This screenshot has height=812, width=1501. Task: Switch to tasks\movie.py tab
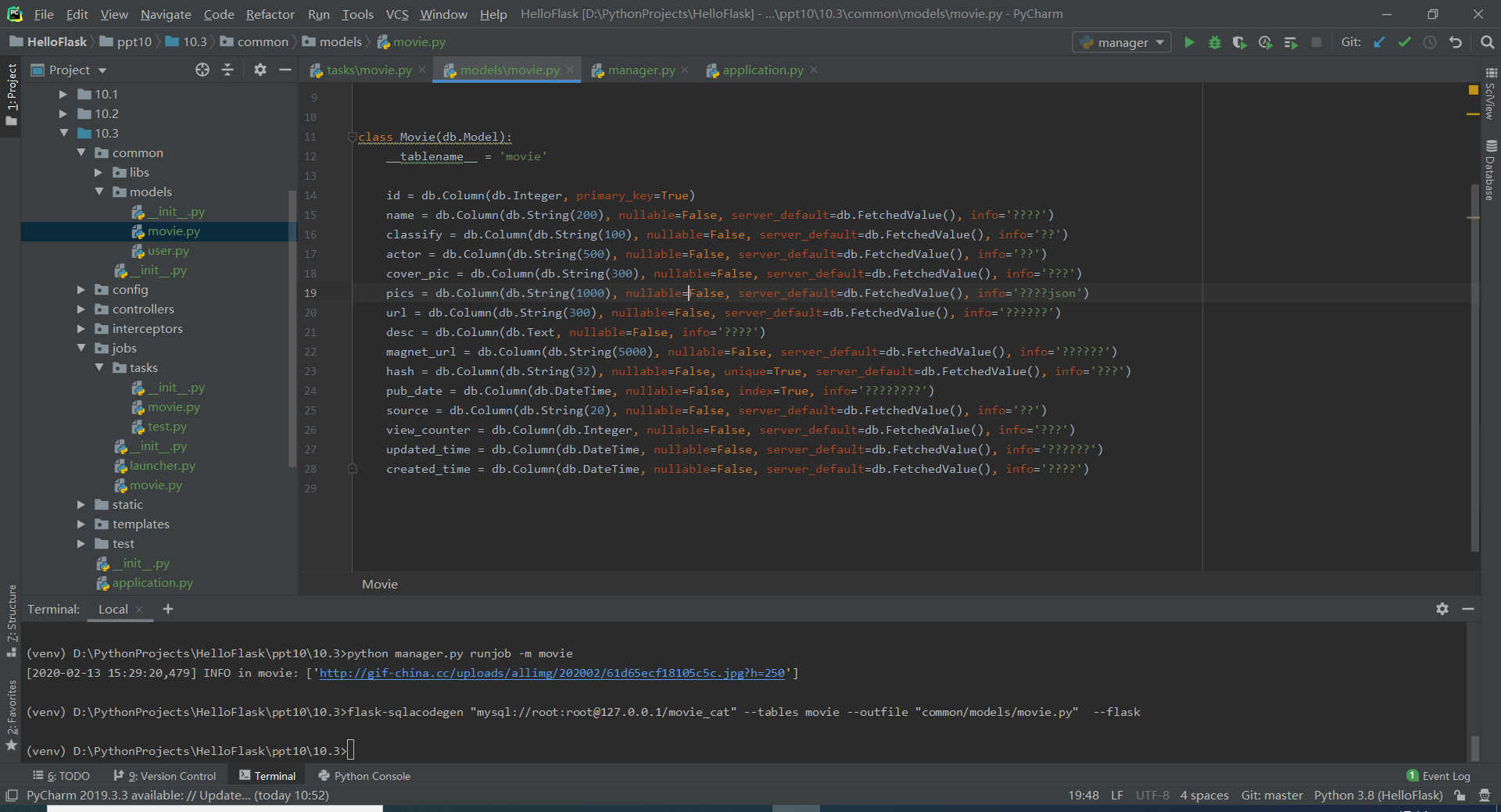pyautogui.click(x=369, y=70)
